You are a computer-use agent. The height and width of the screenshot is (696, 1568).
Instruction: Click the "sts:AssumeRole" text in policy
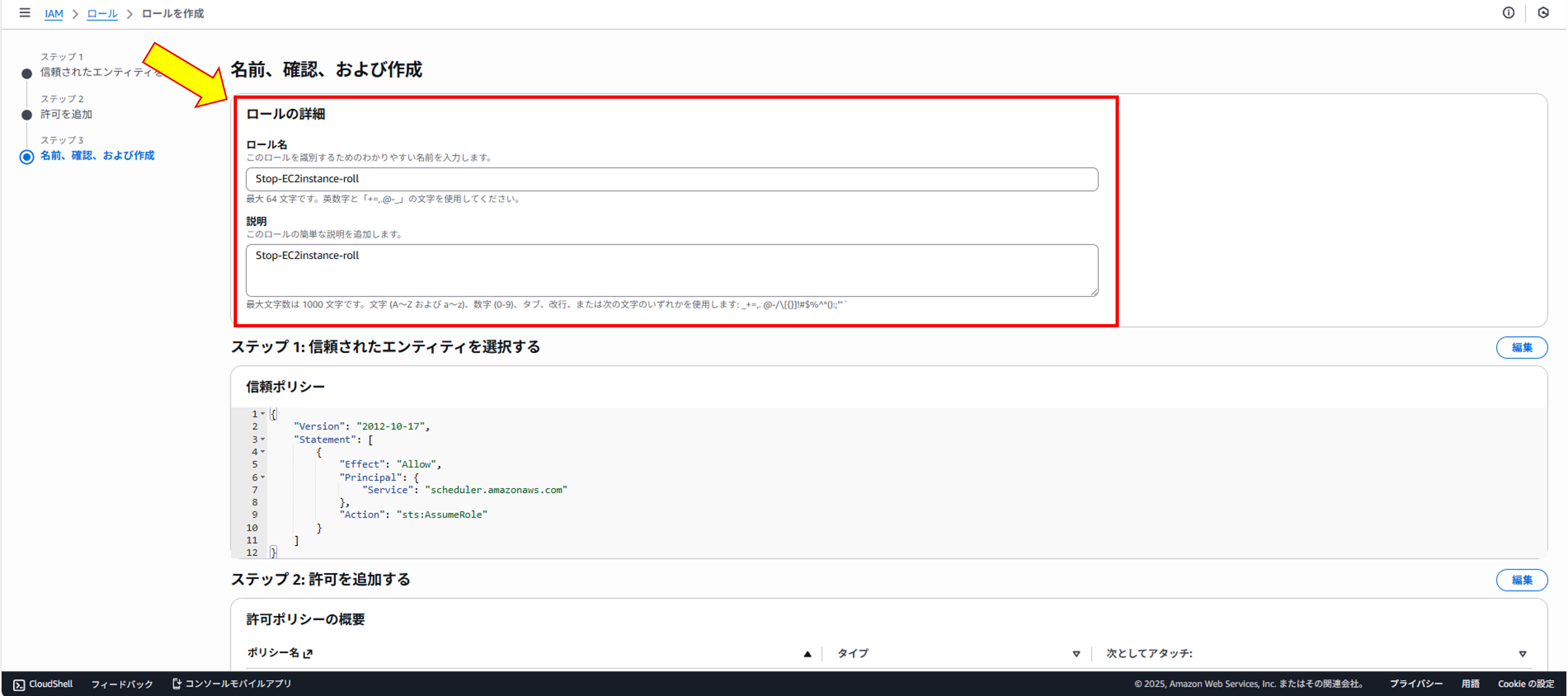pyautogui.click(x=442, y=515)
